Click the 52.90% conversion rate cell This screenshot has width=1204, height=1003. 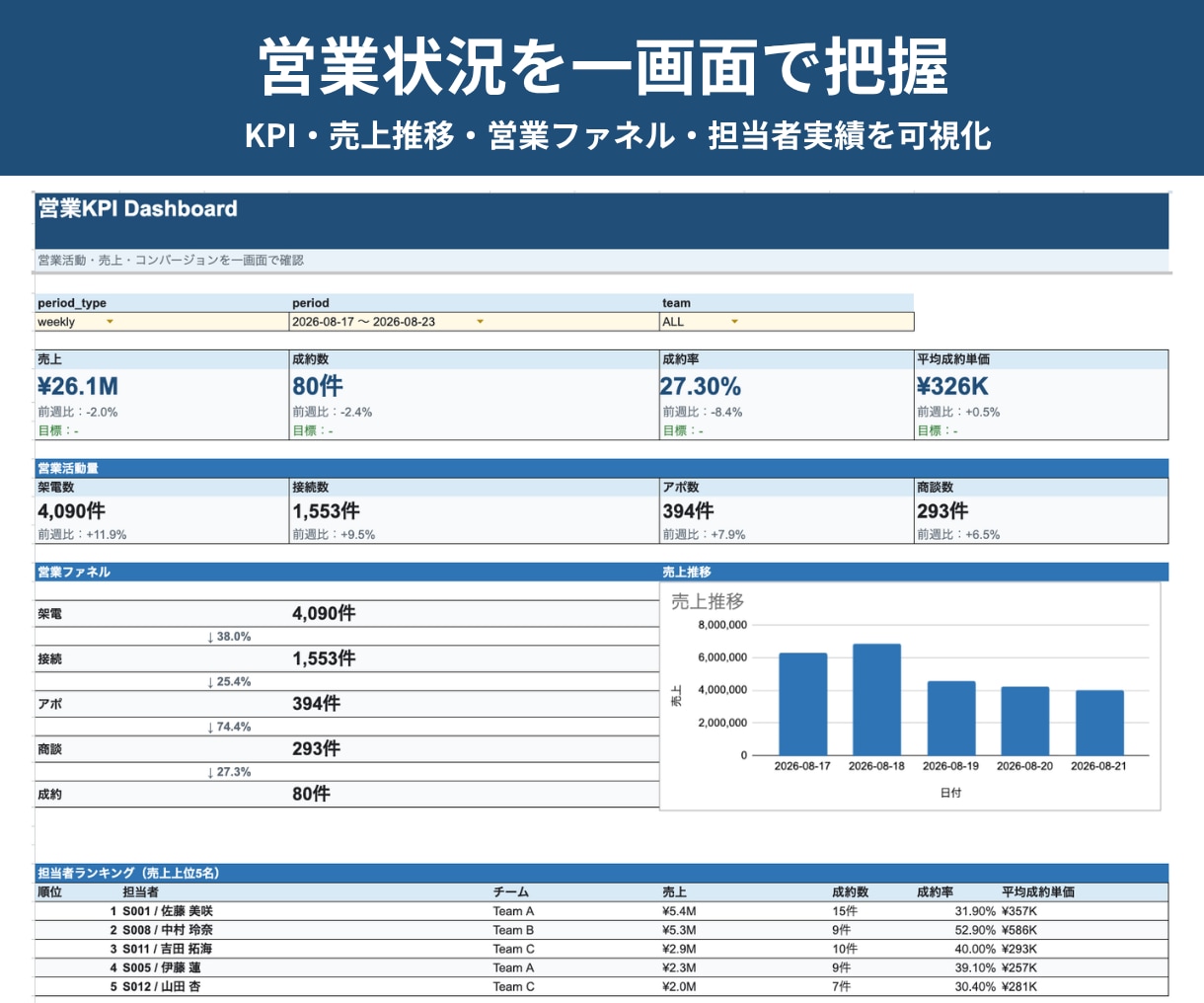tap(975, 930)
